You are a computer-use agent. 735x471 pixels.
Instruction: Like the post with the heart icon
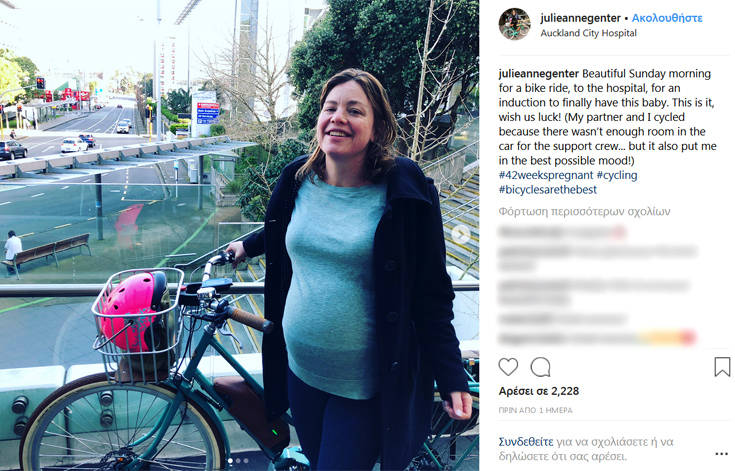pyautogui.click(x=508, y=367)
